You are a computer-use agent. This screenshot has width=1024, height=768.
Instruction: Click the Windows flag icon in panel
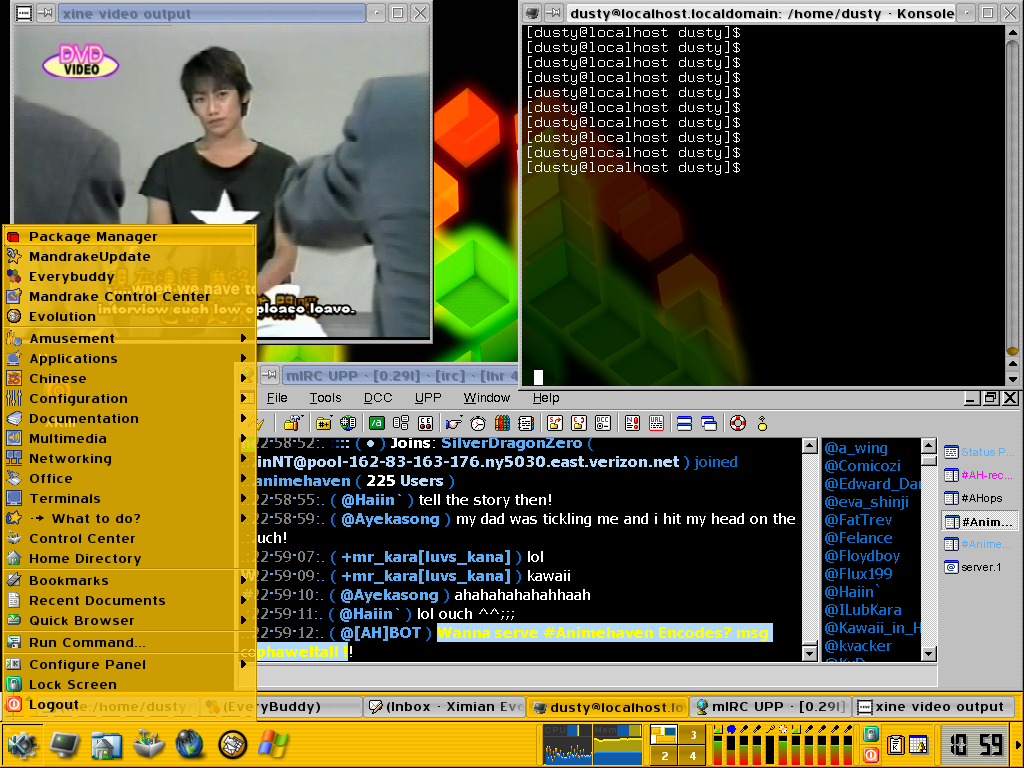[x=273, y=744]
